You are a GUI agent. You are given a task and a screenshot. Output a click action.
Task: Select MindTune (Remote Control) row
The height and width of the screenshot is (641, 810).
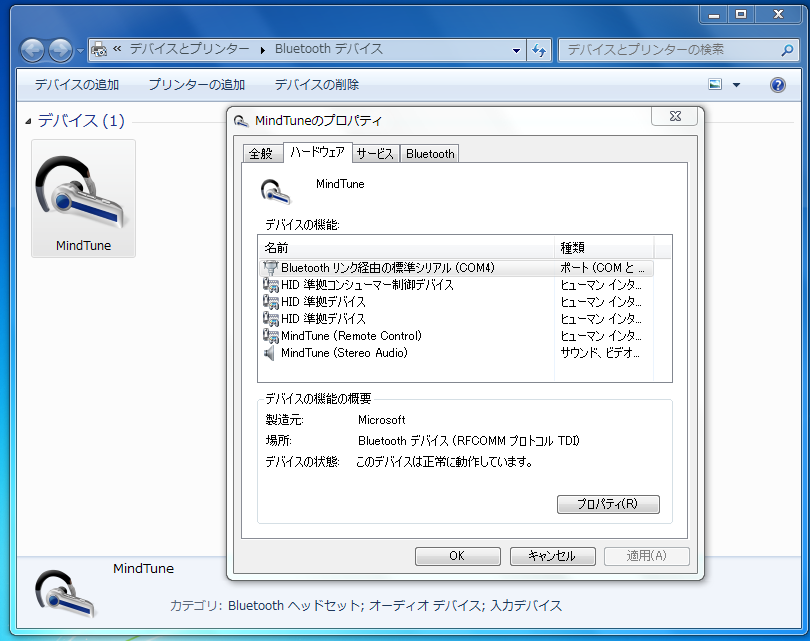(x=457, y=336)
